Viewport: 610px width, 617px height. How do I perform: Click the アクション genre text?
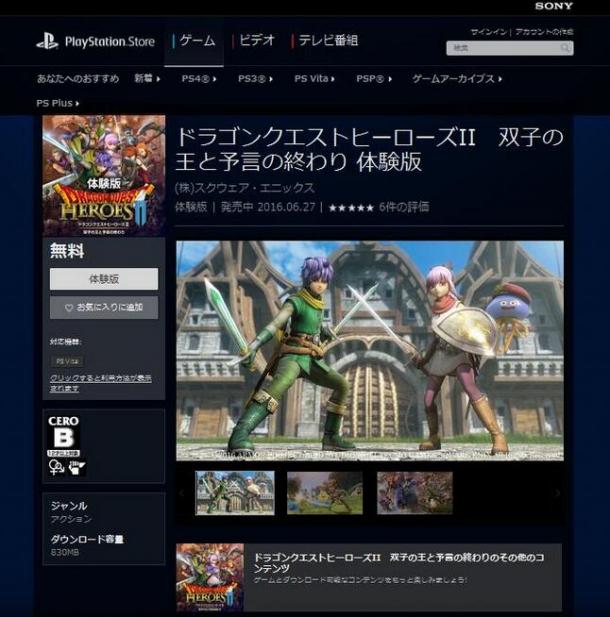[71, 519]
